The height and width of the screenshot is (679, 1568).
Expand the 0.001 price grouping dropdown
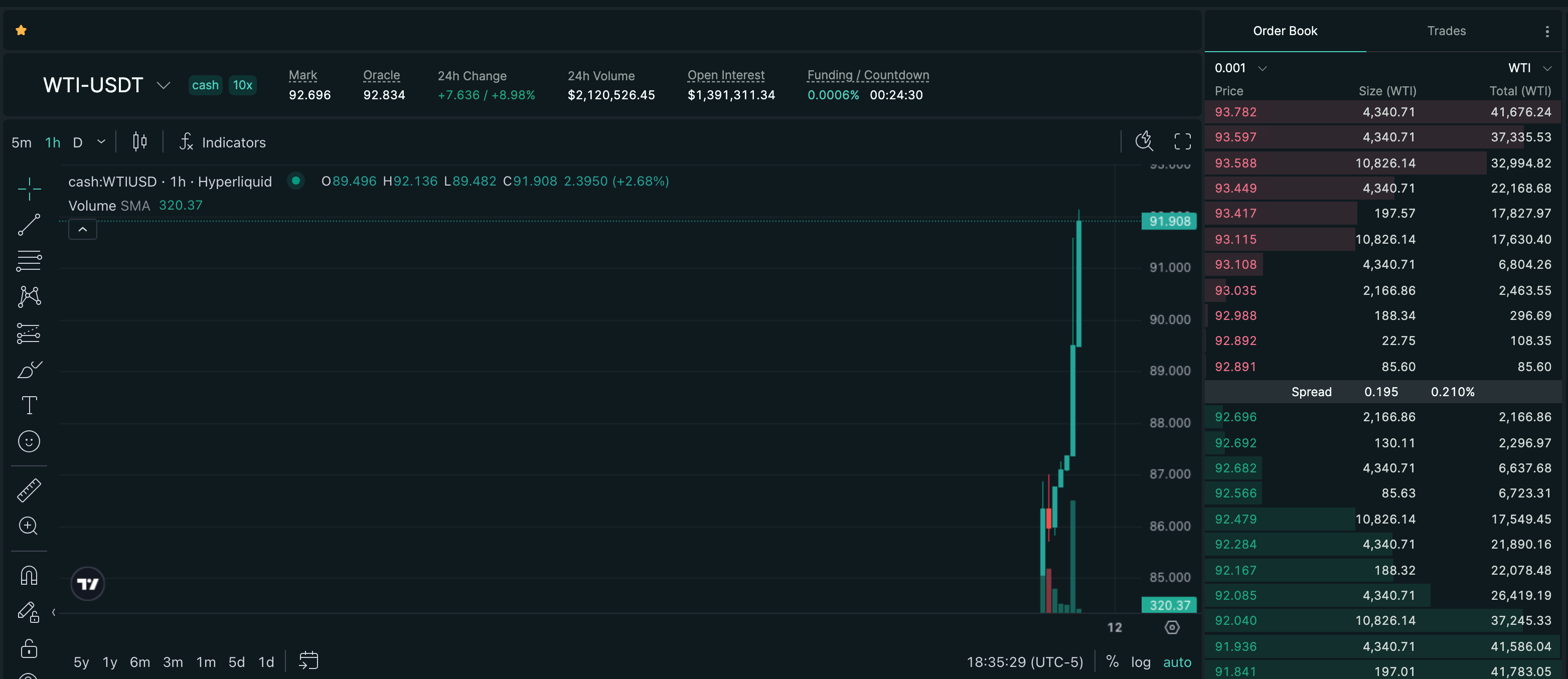[1262, 68]
